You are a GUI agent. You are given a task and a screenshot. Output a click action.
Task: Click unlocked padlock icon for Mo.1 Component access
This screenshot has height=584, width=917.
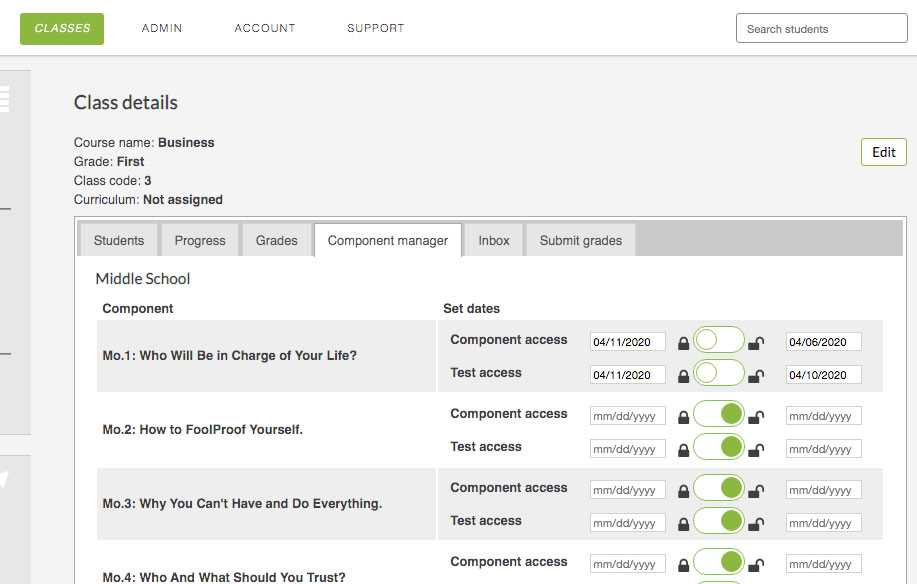click(756, 343)
